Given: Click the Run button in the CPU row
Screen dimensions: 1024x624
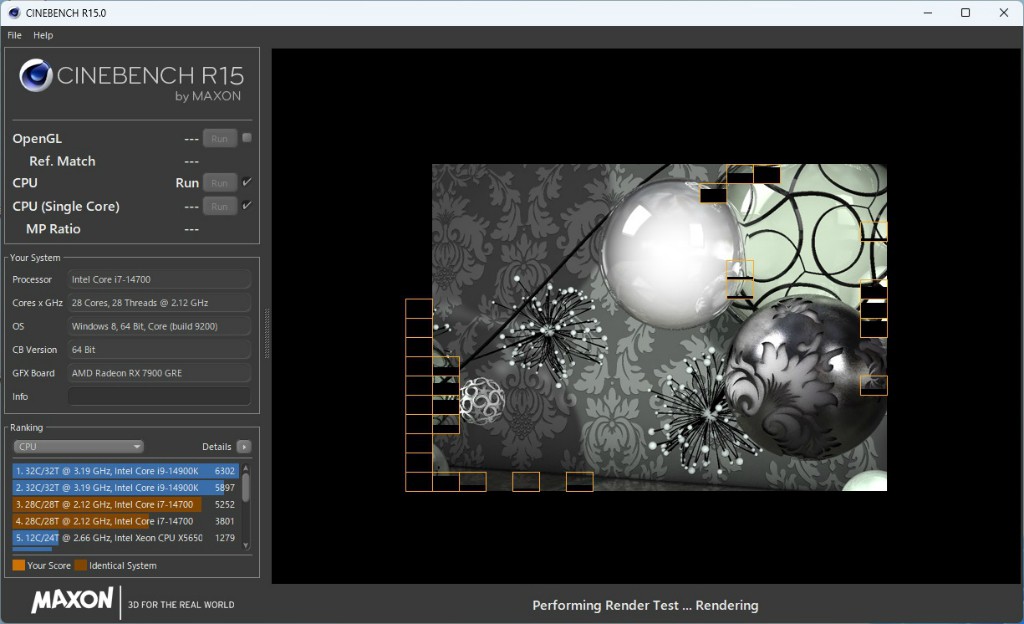Looking at the screenshot, I should (x=219, y=183).
